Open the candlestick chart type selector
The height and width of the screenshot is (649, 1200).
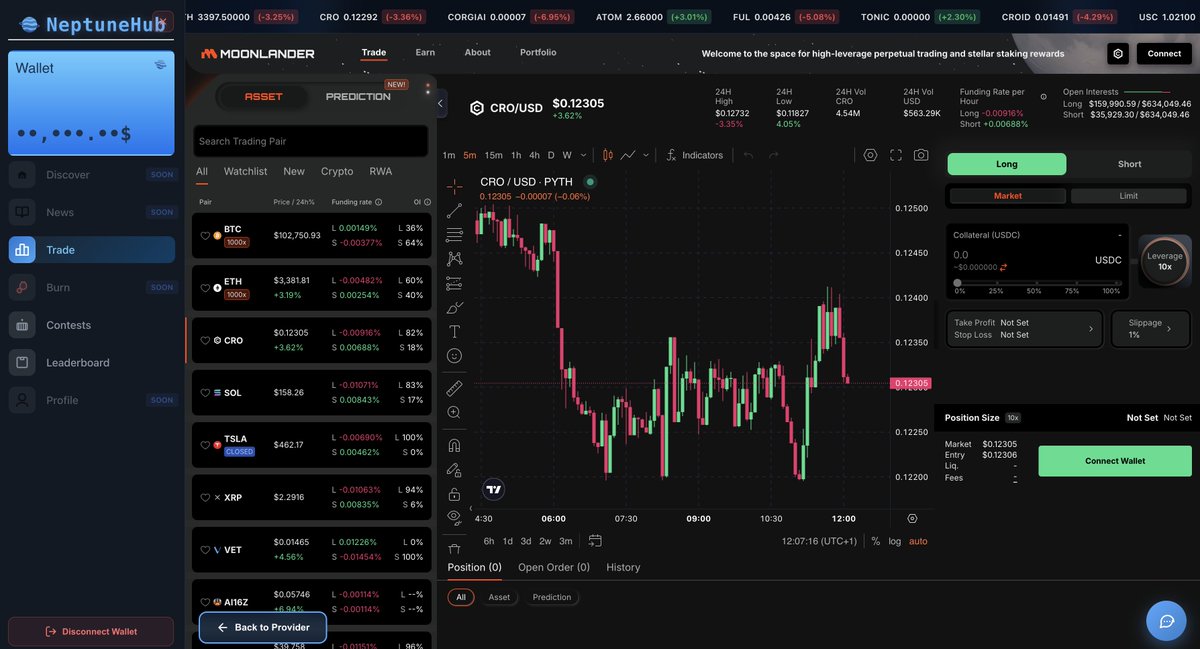pos(607,155)
